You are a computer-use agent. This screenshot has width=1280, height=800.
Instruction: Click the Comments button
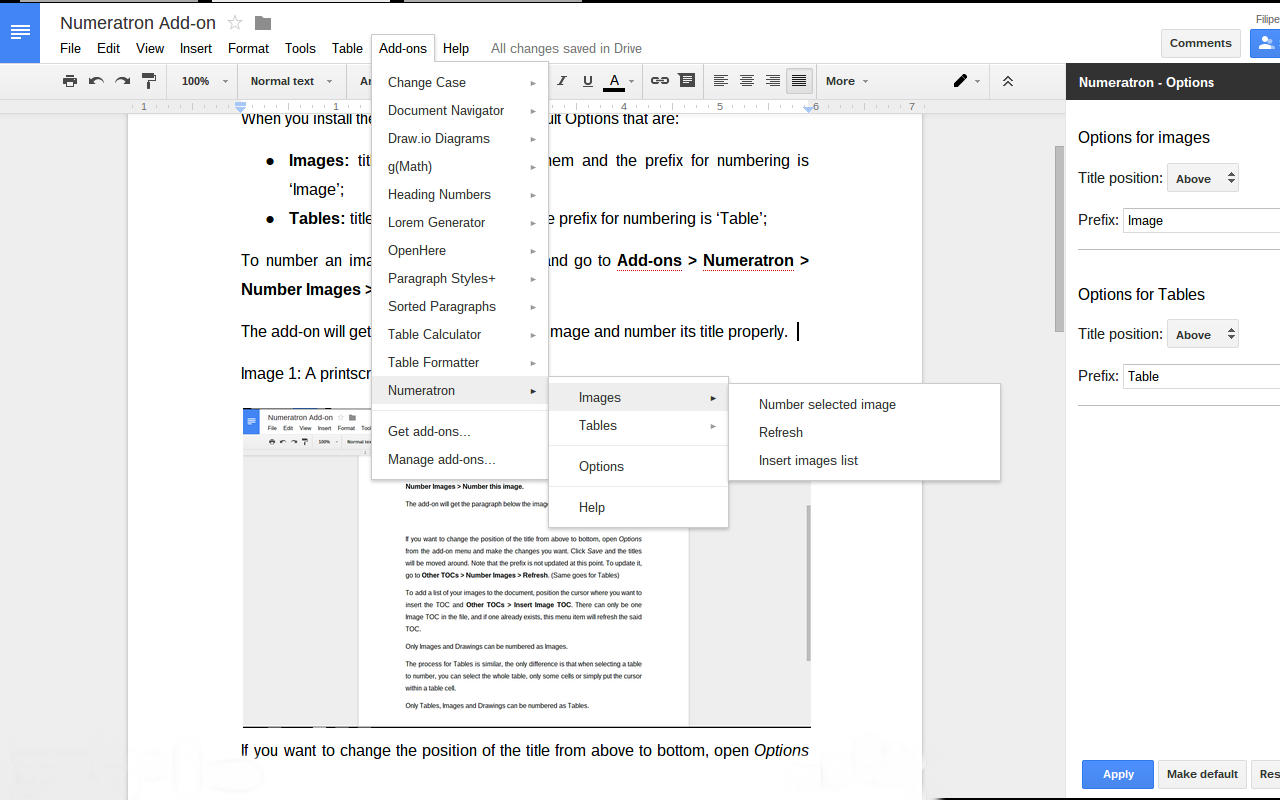pos(1200,43)
